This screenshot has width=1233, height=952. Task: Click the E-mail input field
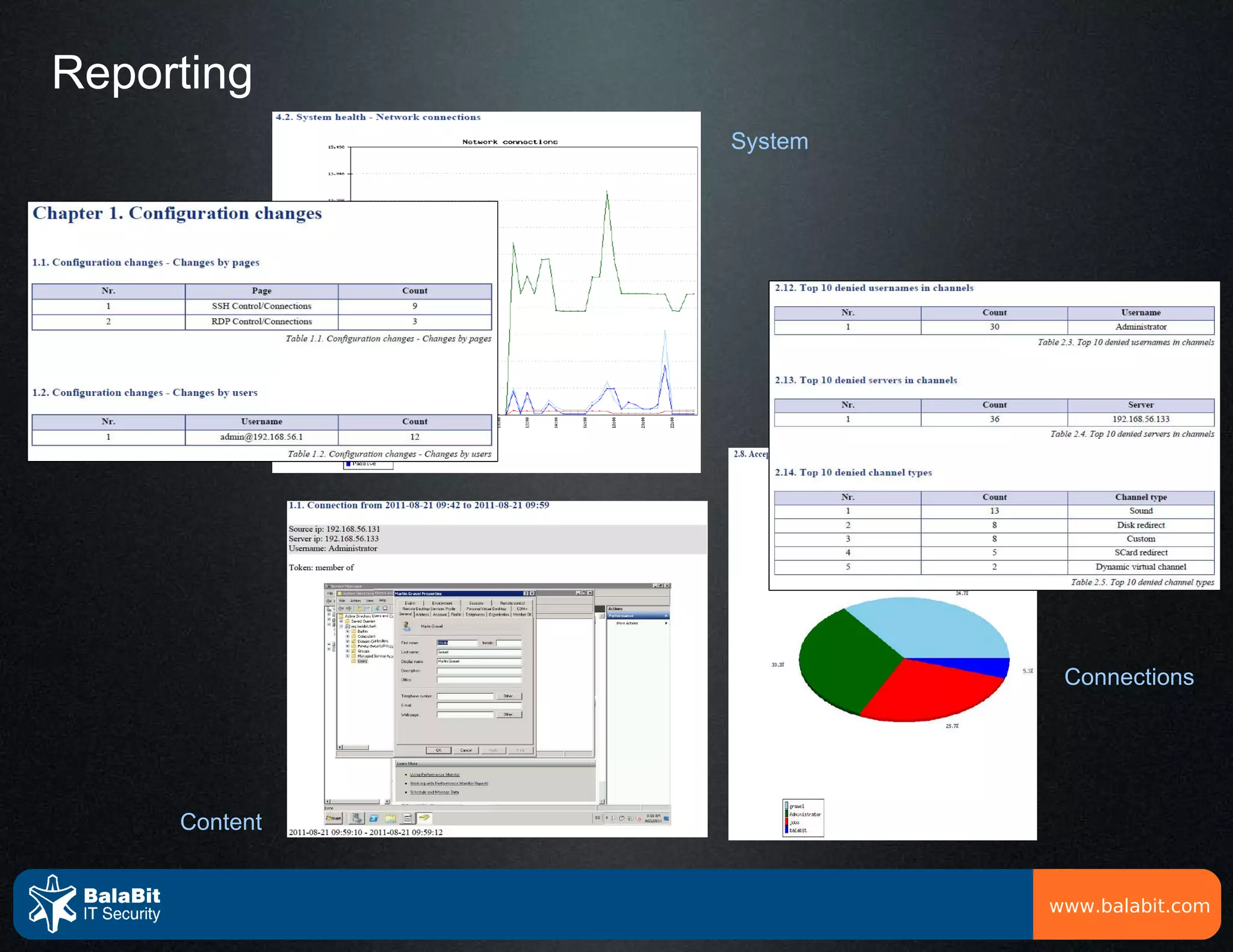[x=479, y=705]
